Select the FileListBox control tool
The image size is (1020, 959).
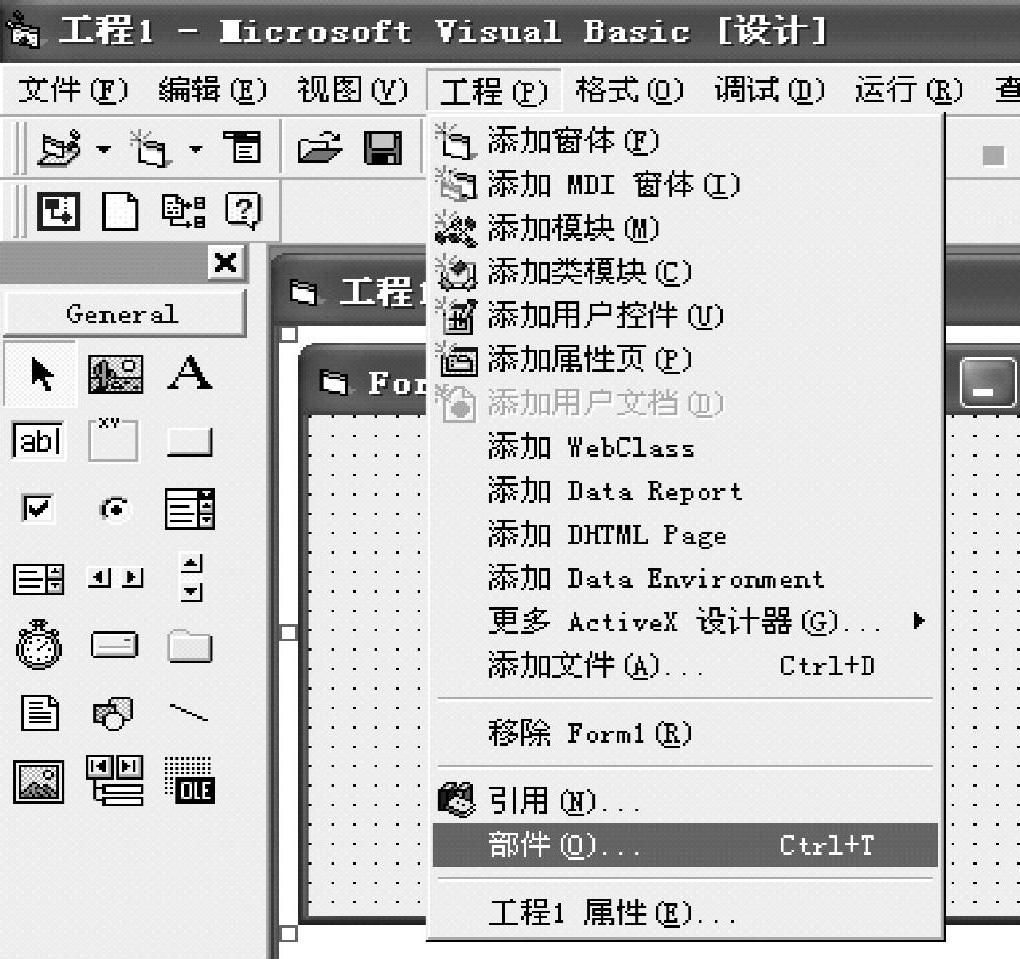point(40,713)
